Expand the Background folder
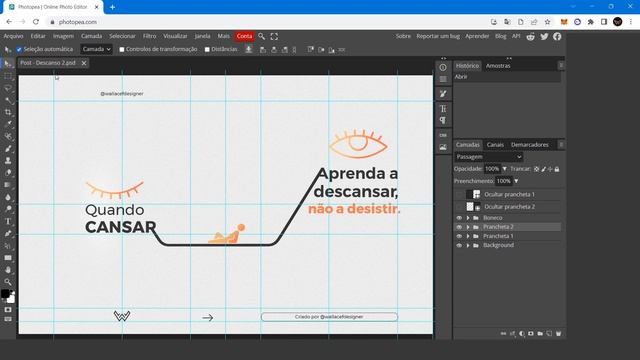Viewport: 640px width, 360px height. pyautogui.click(x=468, y=245)
